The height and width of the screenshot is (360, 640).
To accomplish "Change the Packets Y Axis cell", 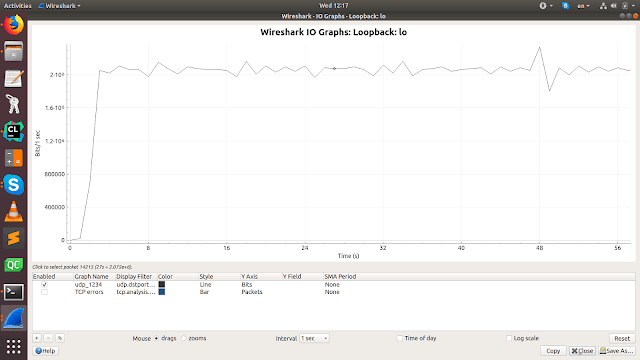I will click(x=252, y=292).
